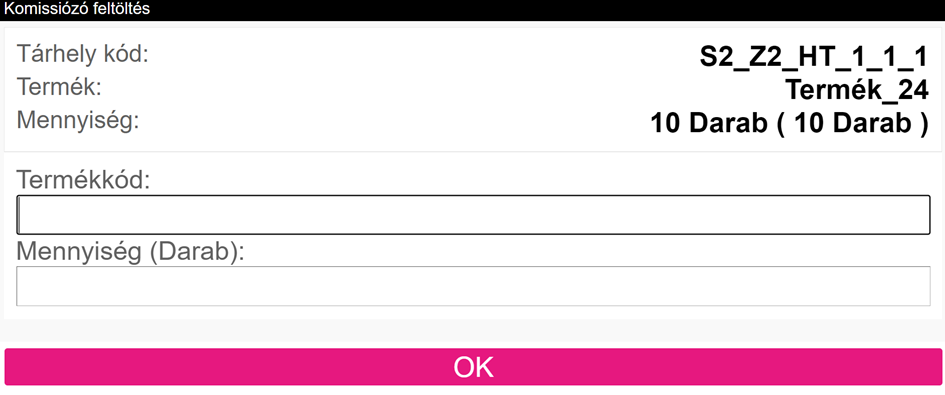Select the Komissiózó feltöltés title text
Screen dimensions: 945x395
click(77, 9)
